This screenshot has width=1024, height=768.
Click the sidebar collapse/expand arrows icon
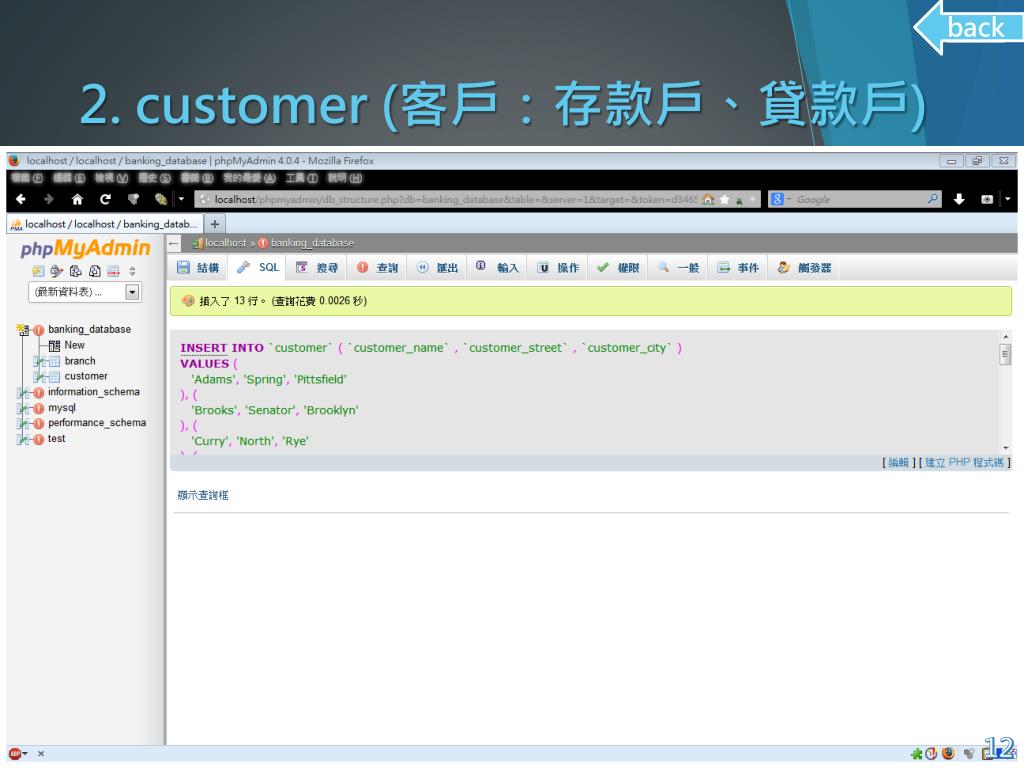tap(133, 271)
